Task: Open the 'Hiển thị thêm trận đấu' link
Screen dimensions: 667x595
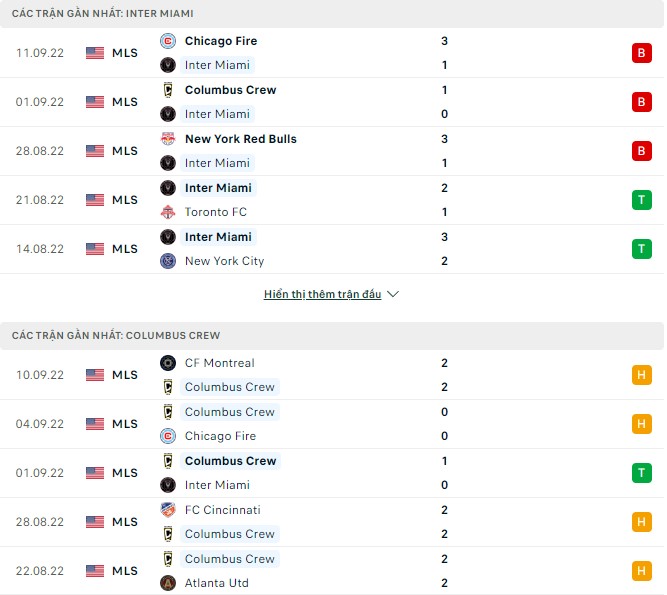Action: coord(323,295)
